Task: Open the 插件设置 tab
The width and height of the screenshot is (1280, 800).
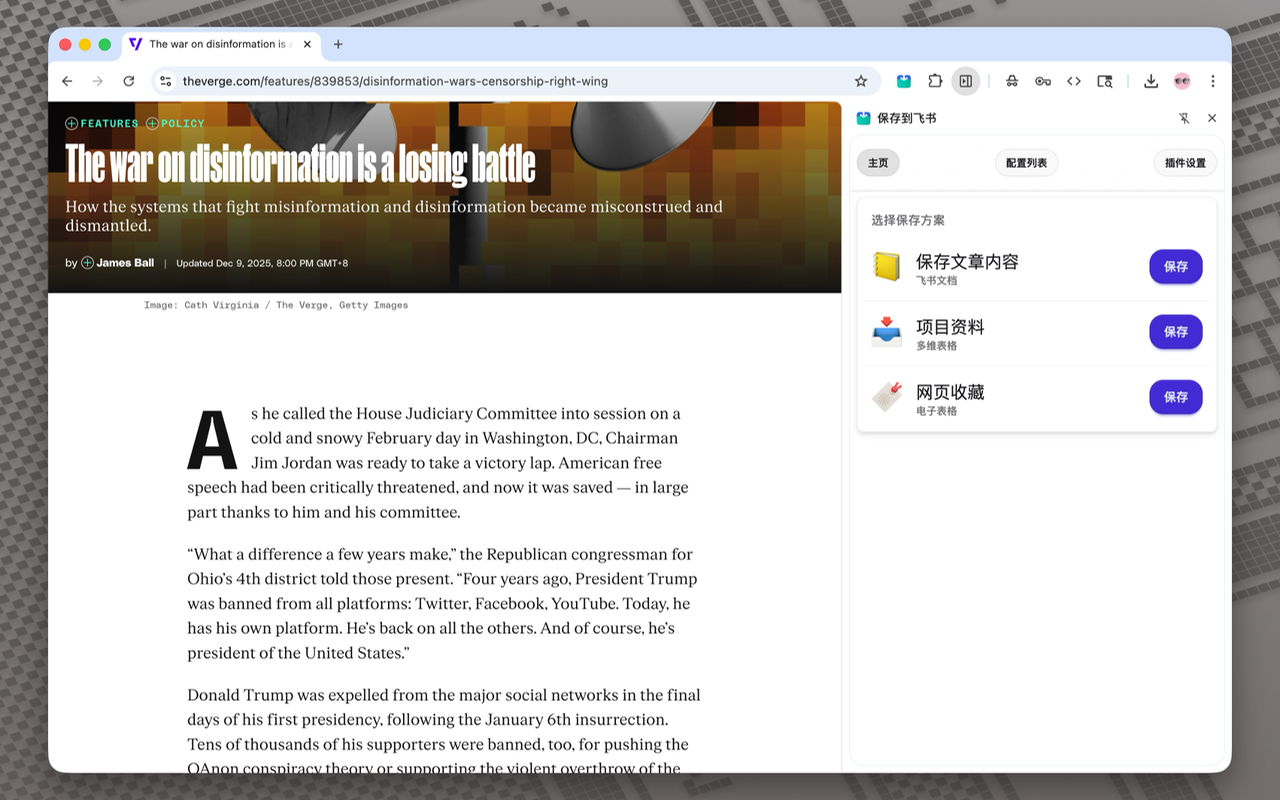Action: (x=1185, y=162)
